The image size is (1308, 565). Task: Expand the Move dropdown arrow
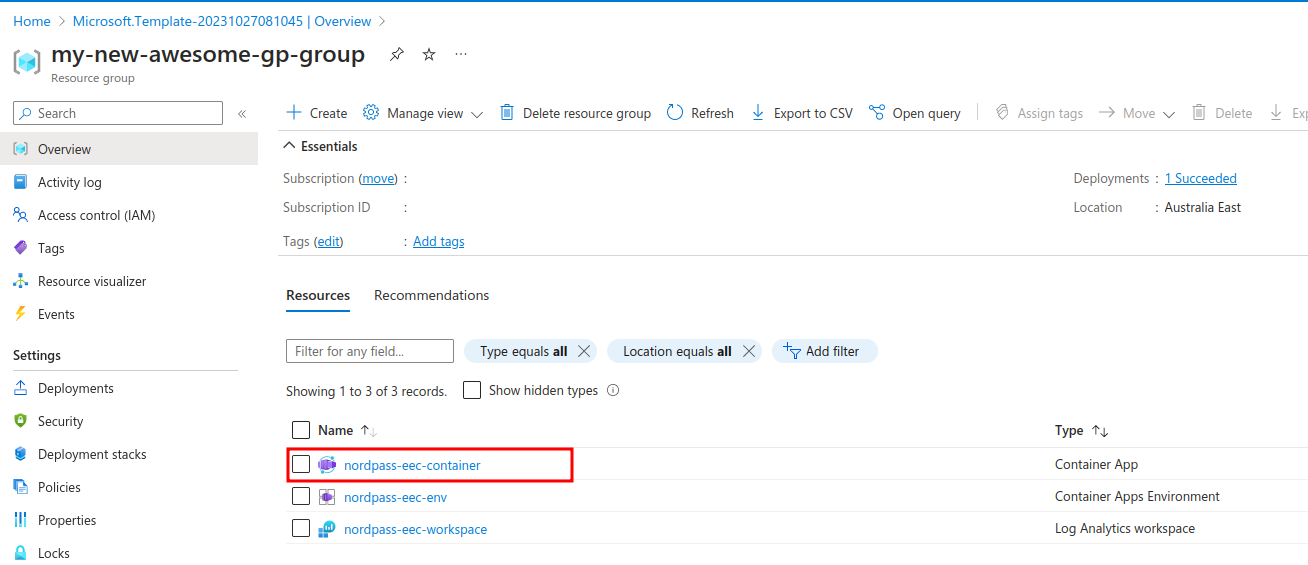tap(1168, 114)
